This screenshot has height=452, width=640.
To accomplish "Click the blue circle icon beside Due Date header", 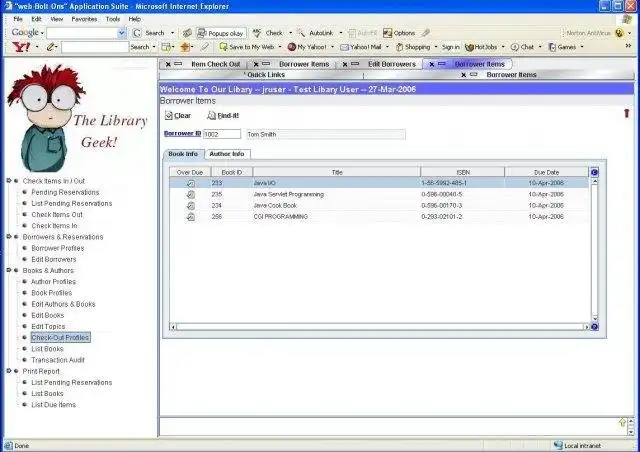I will tap(594, 172).
